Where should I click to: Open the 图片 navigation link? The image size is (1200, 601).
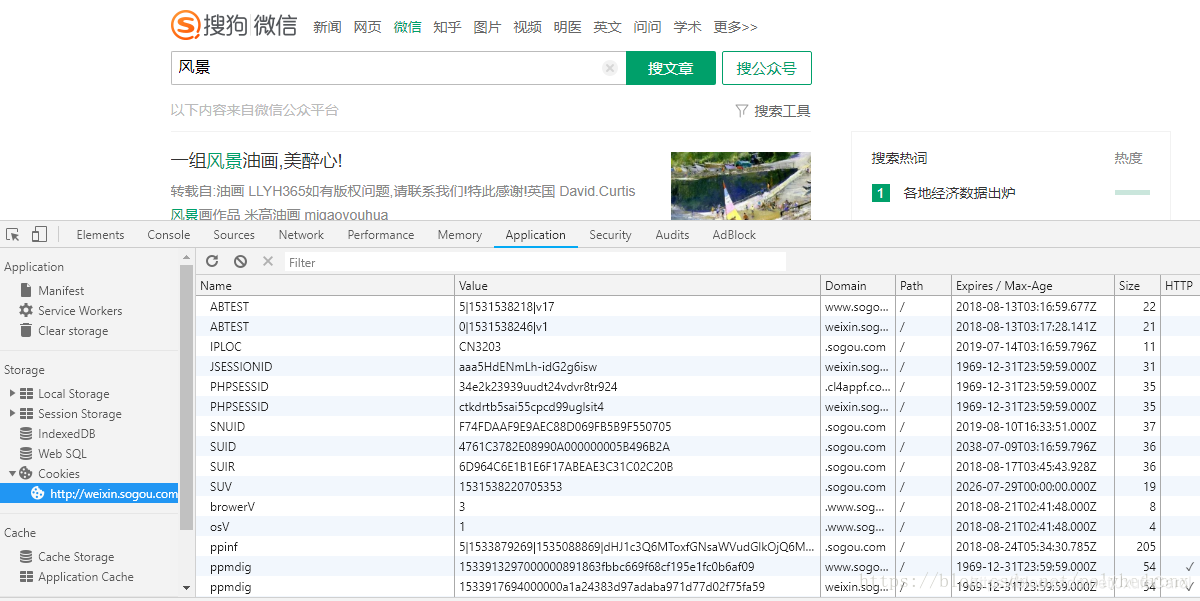[487, 27]
